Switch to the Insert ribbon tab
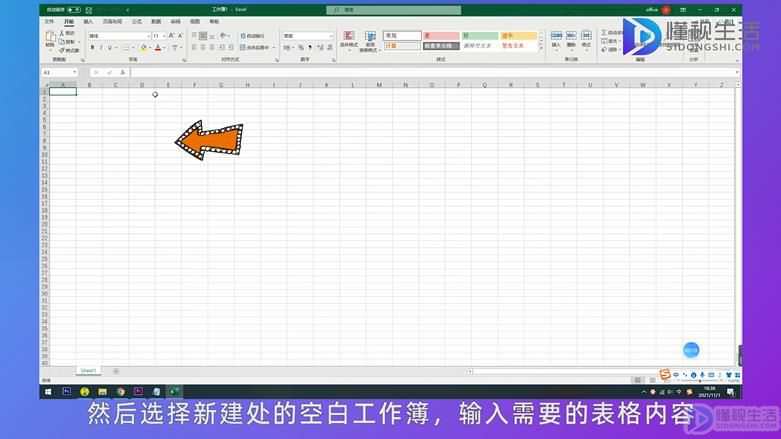Screen dimensions: 781x439 (x=88, y=21)
